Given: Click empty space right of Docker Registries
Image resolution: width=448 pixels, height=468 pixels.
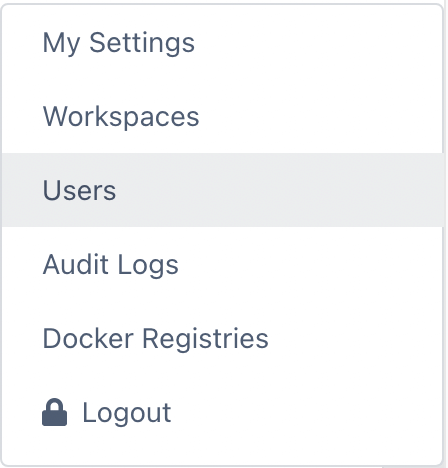Looking at the screenshot, I should point(355,338).
